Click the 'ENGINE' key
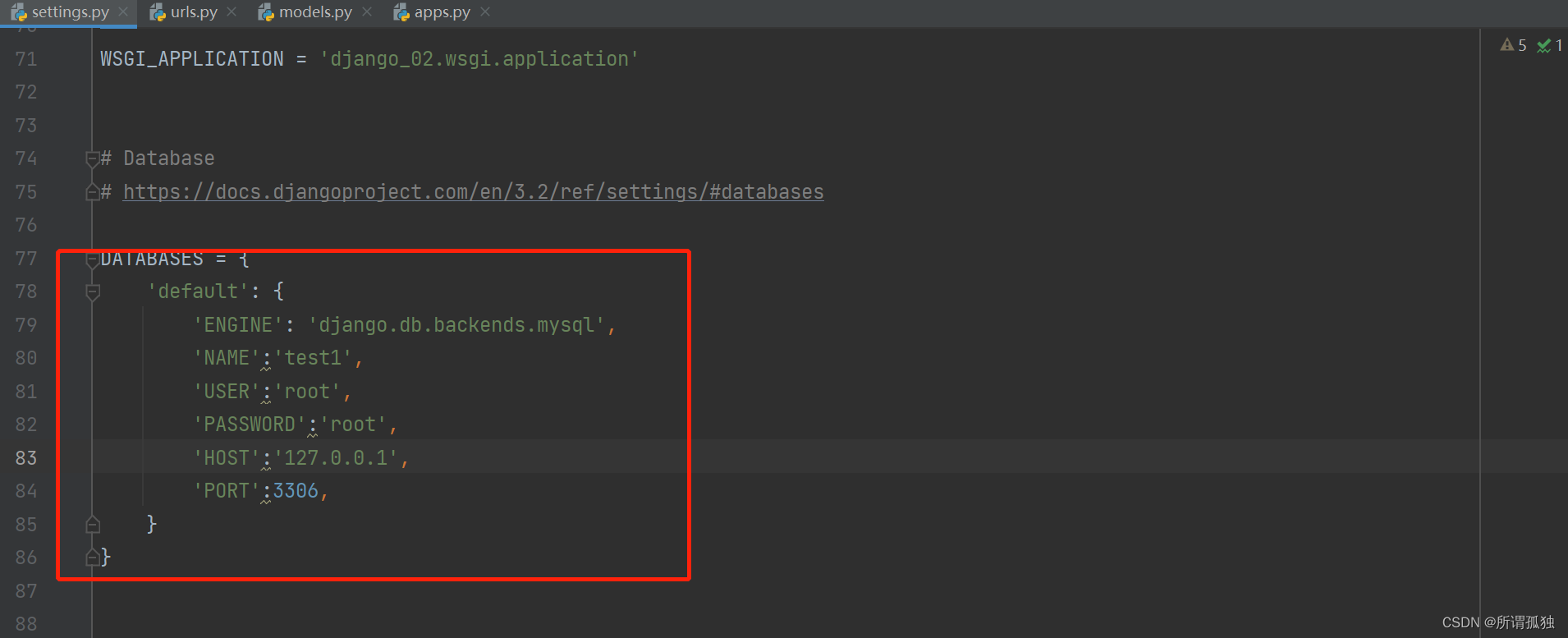The image size is (1568, 638). pyautogui.click(x=238, y=325)
